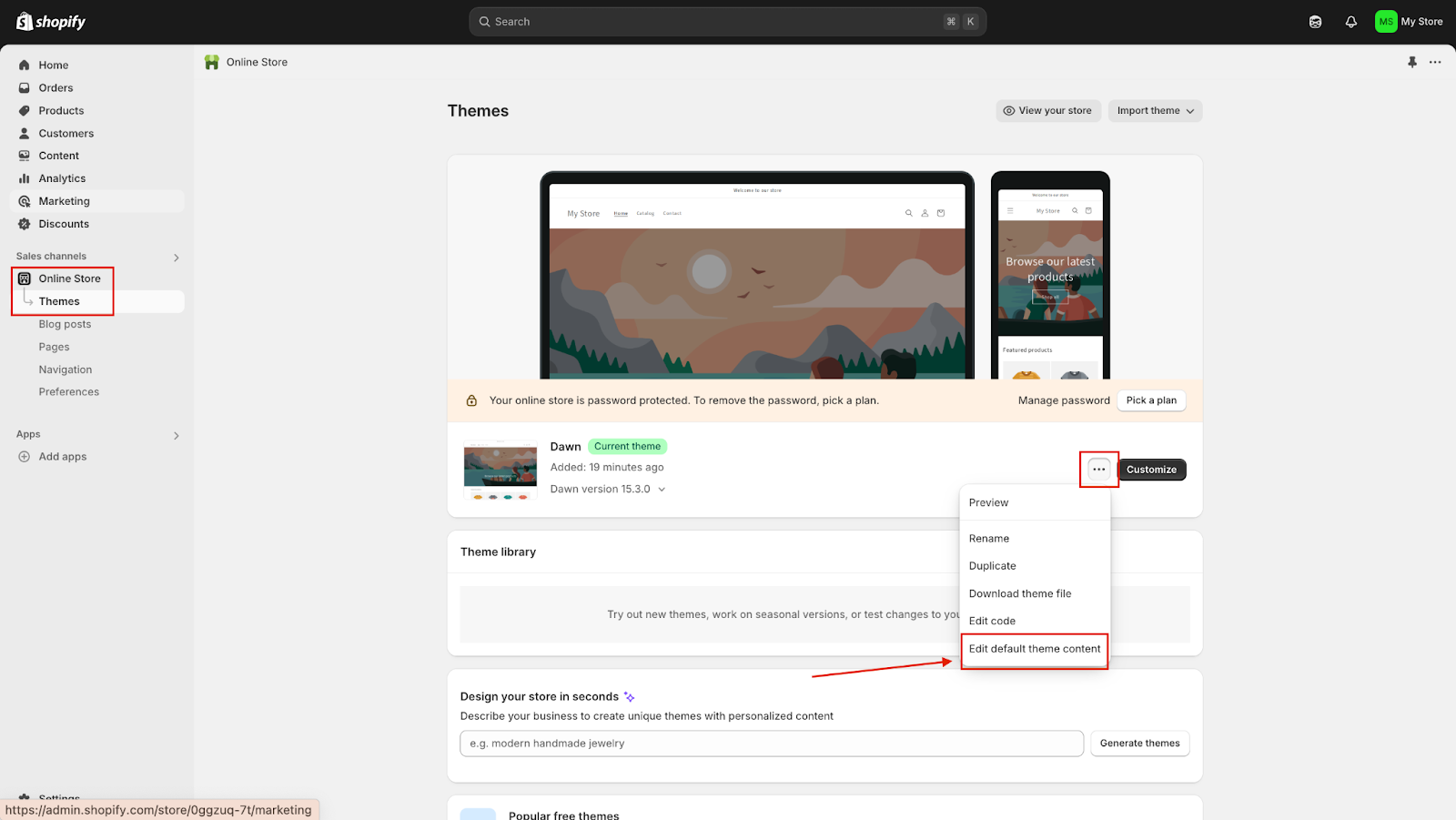Open Blog posts in the sidebar
Viewport: 1456px width, 820px height.
[x=65, y=325]
